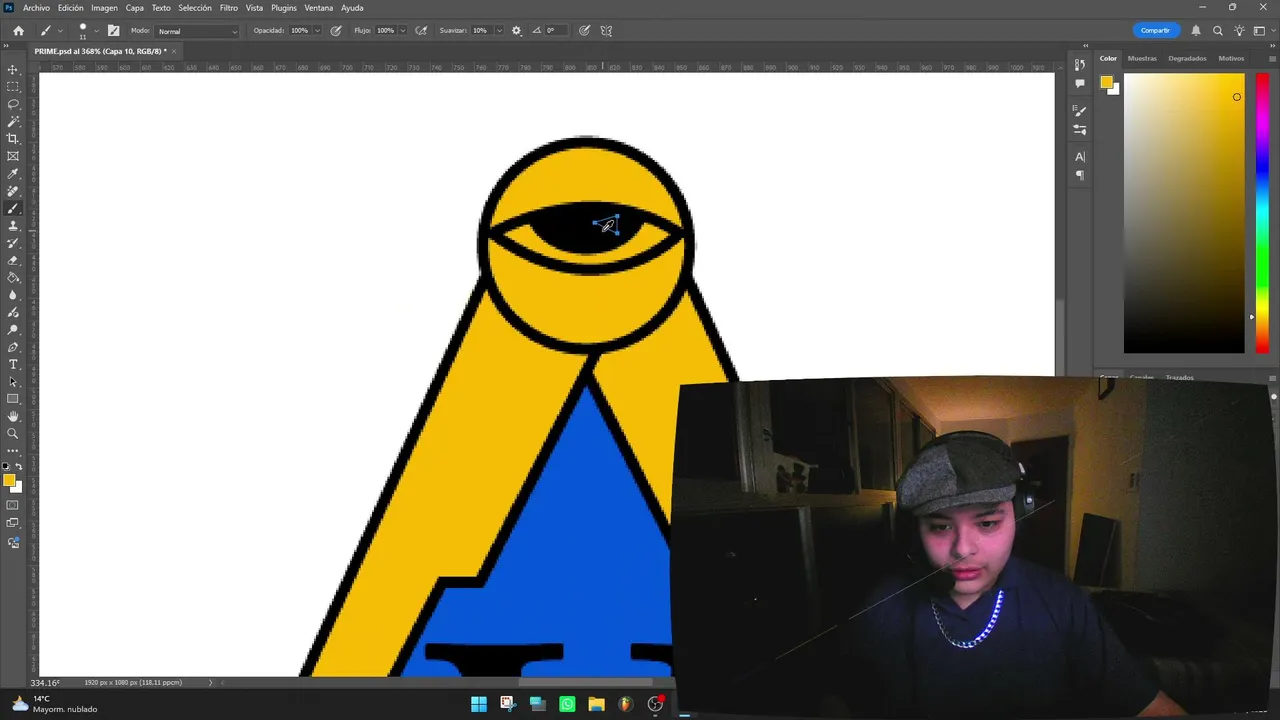Click the Color panel foreground swatch
The image size is (1280, 720).
[x=1107, y=83]
